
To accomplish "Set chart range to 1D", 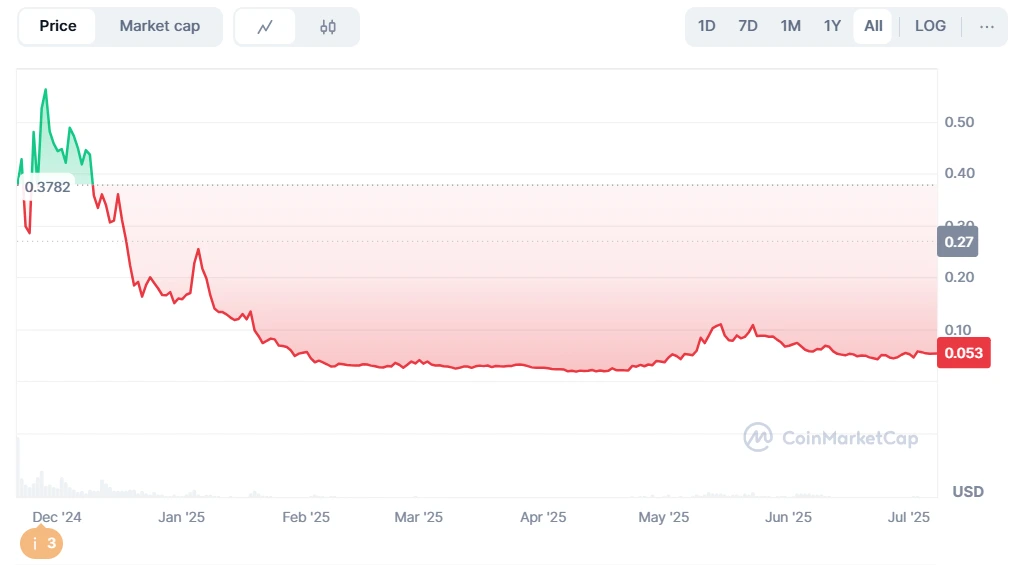I will point(706,26).
